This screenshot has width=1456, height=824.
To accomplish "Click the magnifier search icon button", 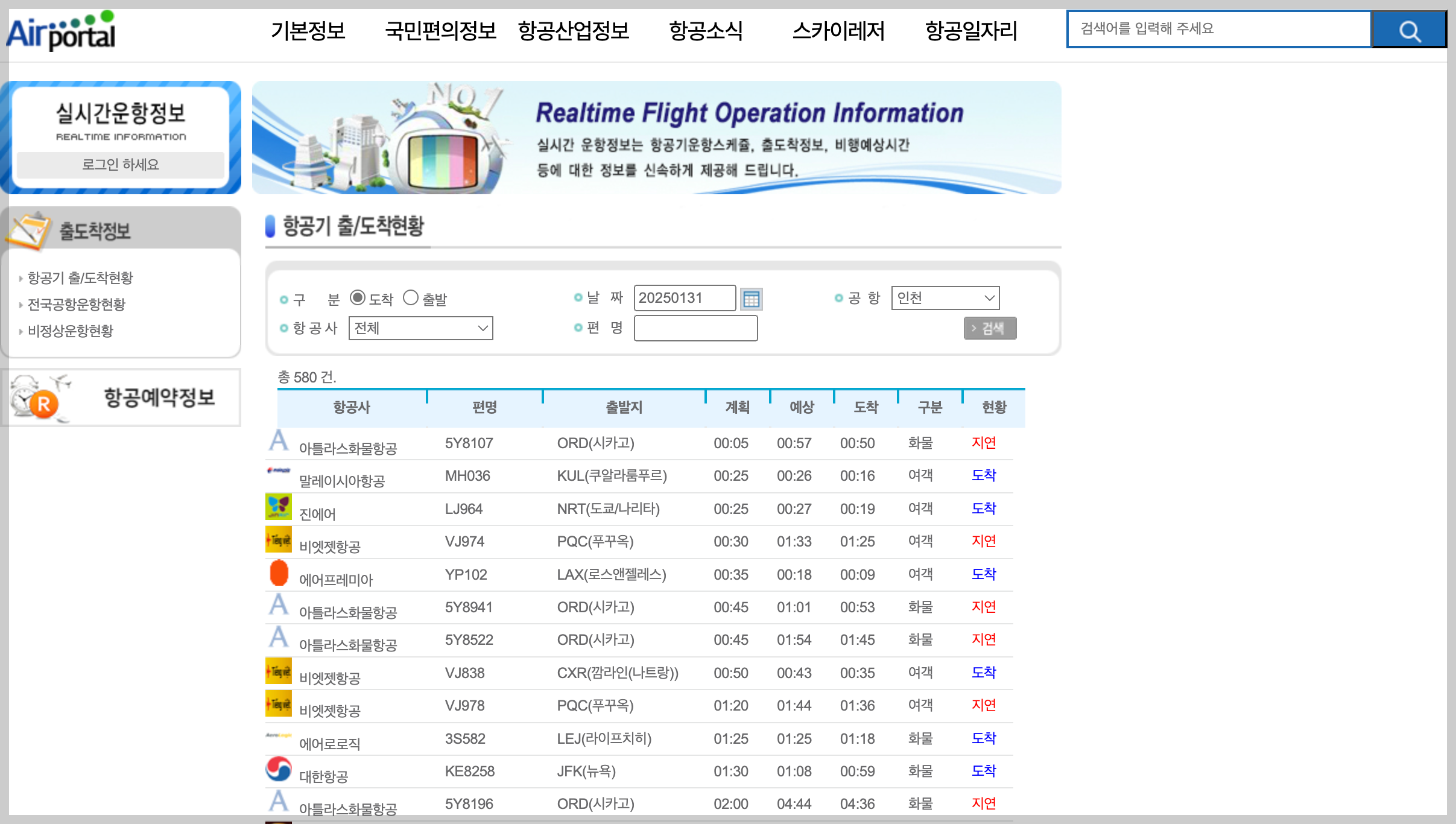I will tap(1409, 30).
